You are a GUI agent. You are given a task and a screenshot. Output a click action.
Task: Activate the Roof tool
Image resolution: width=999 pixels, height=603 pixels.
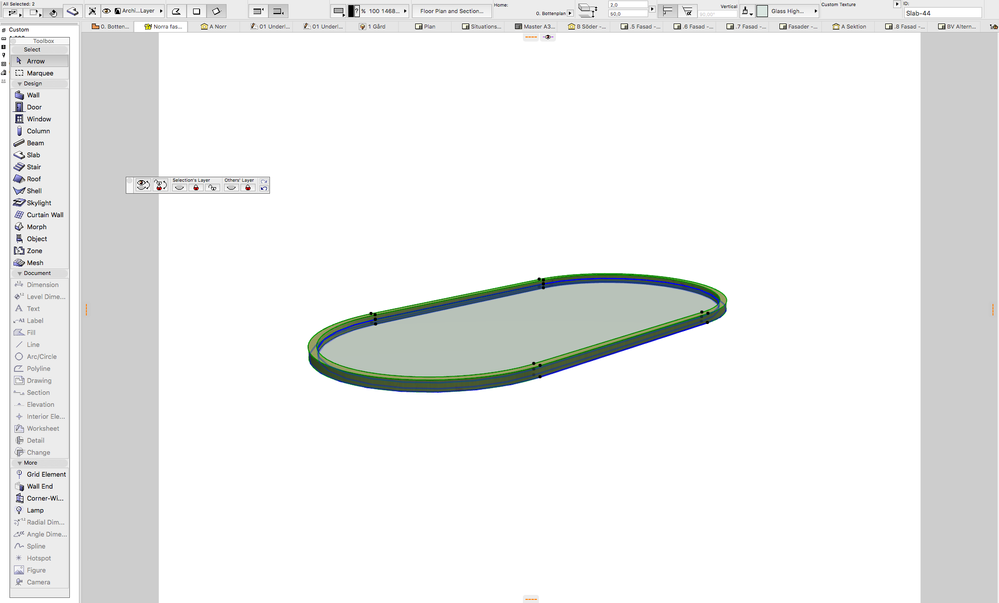click(40, 179)
